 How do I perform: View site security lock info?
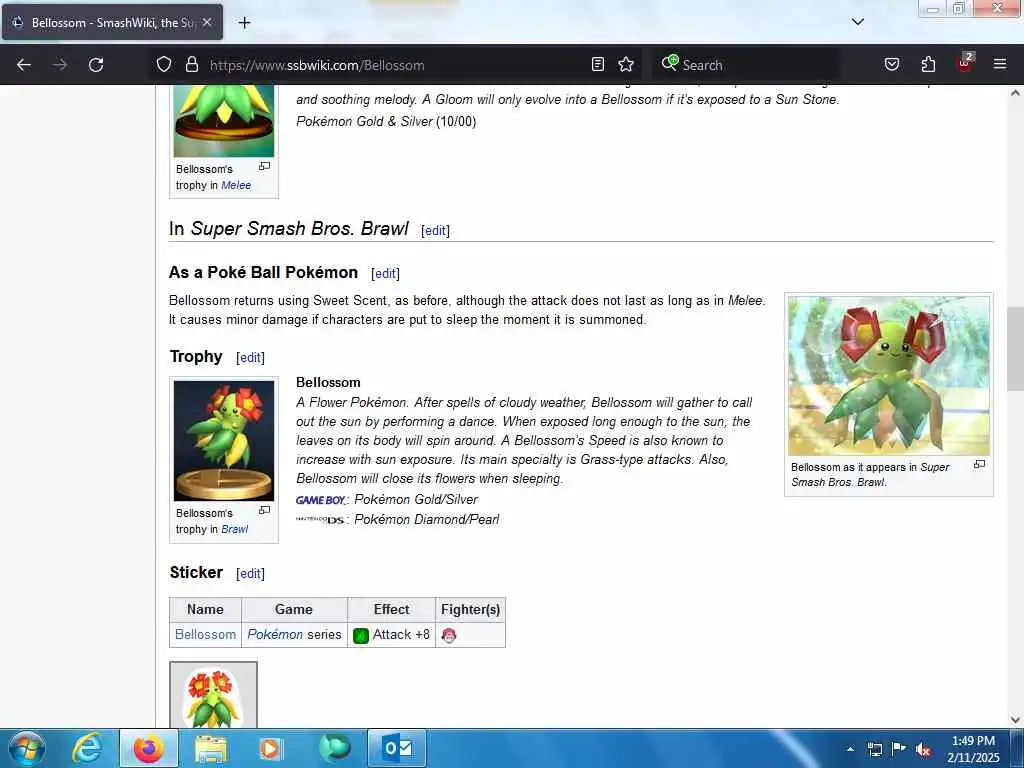click(x=191, y=64)
